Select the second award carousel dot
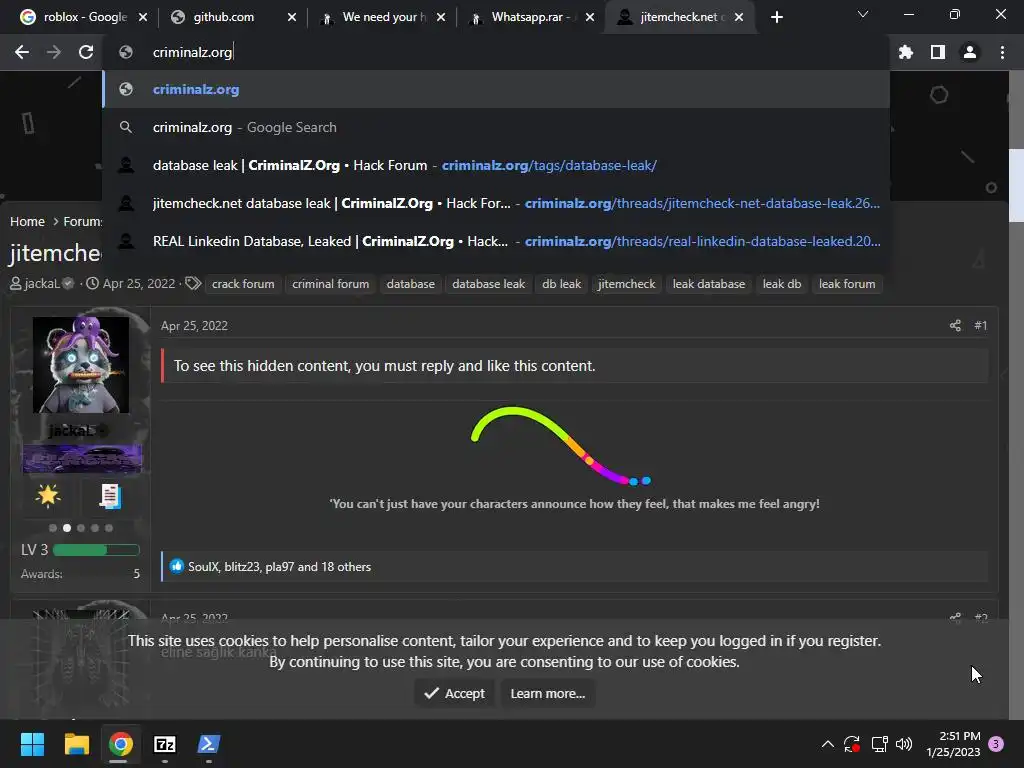Viewport: 1024px width, 768px height. pos(67,528)
